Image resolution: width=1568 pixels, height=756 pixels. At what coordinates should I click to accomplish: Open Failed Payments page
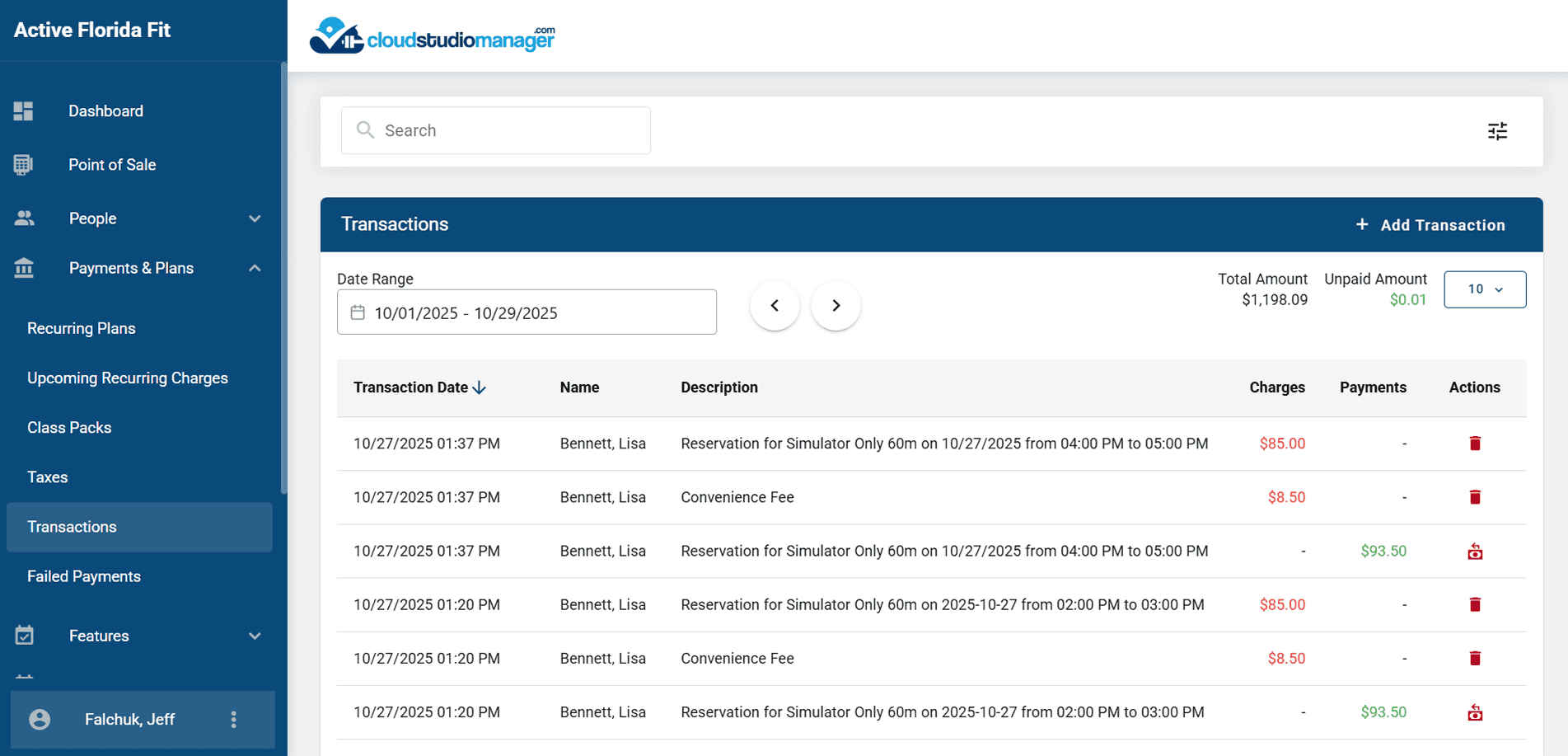point(84,576)
